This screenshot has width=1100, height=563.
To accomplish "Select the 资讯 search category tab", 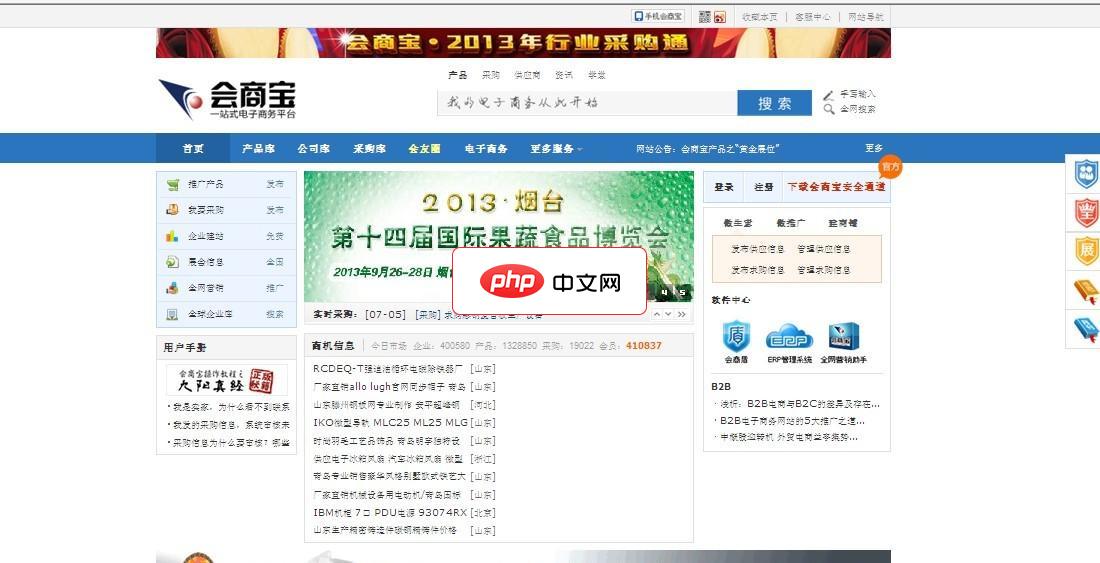I will 563,75.
